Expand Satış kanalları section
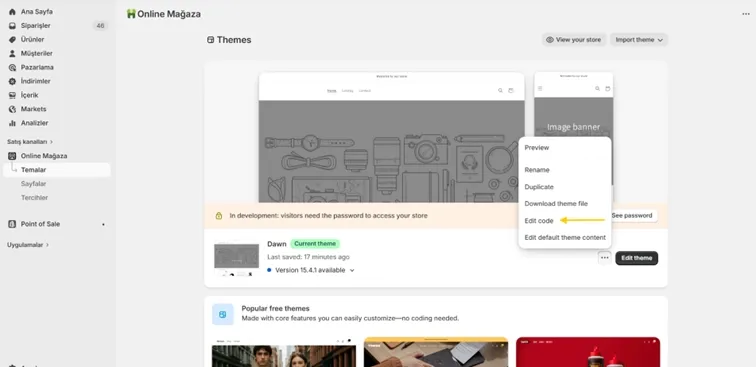 point(30,142)
